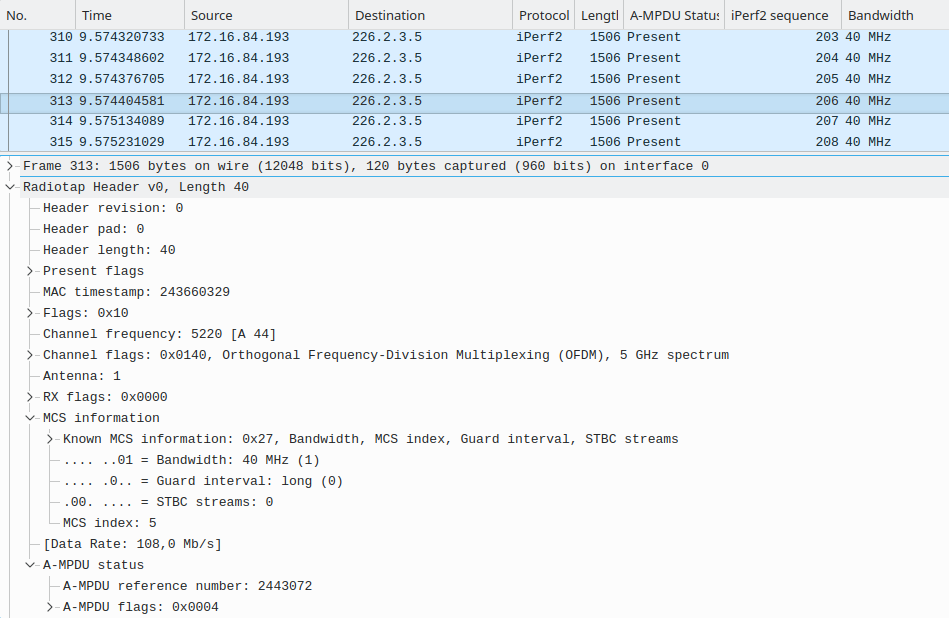Select Channel frequency: 5220 [A 44] field
Viewport: 949px width, 618px height.
click(x=159, y=334)
